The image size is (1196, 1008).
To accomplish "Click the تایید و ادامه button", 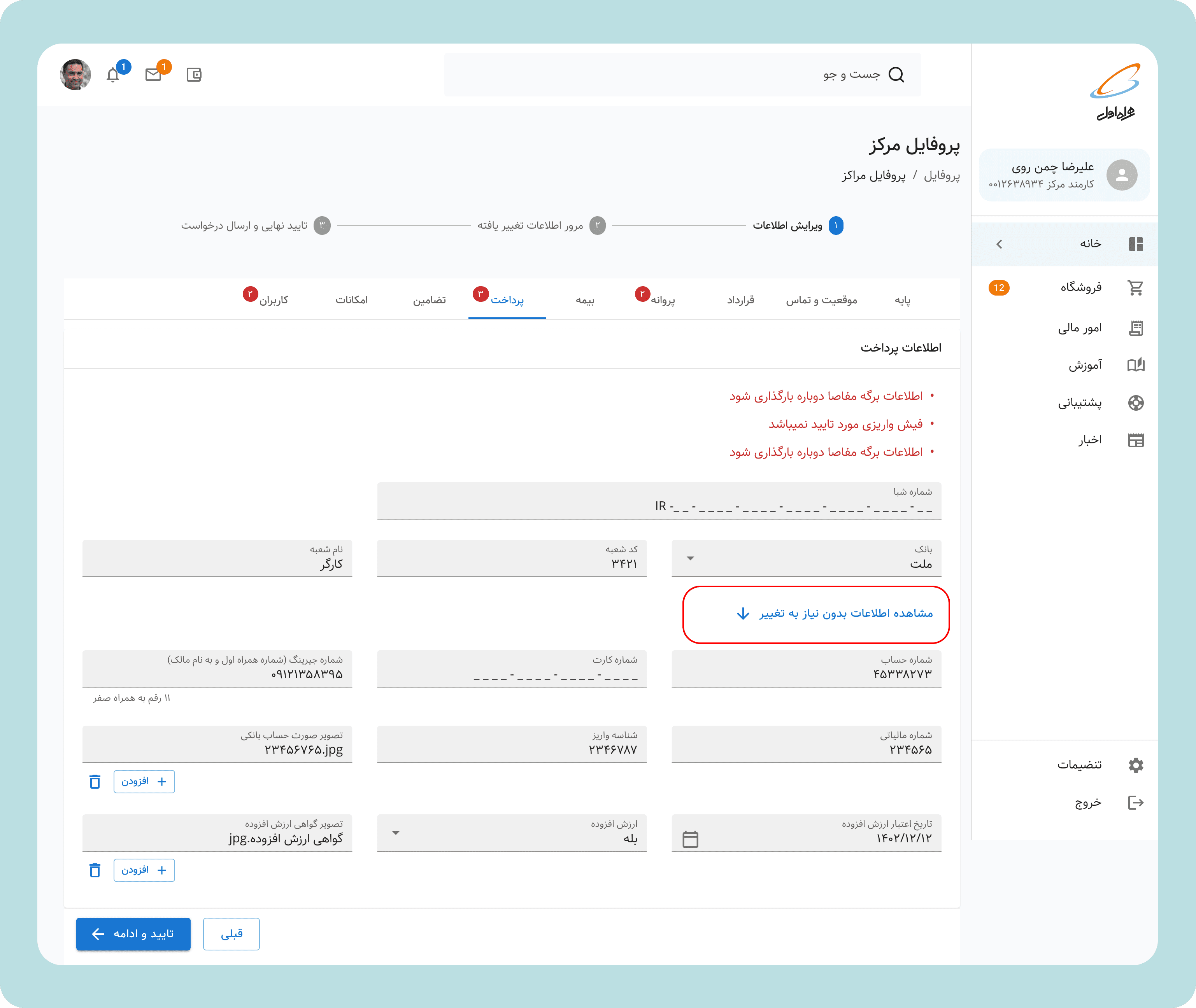I will (x=133, y=934).
